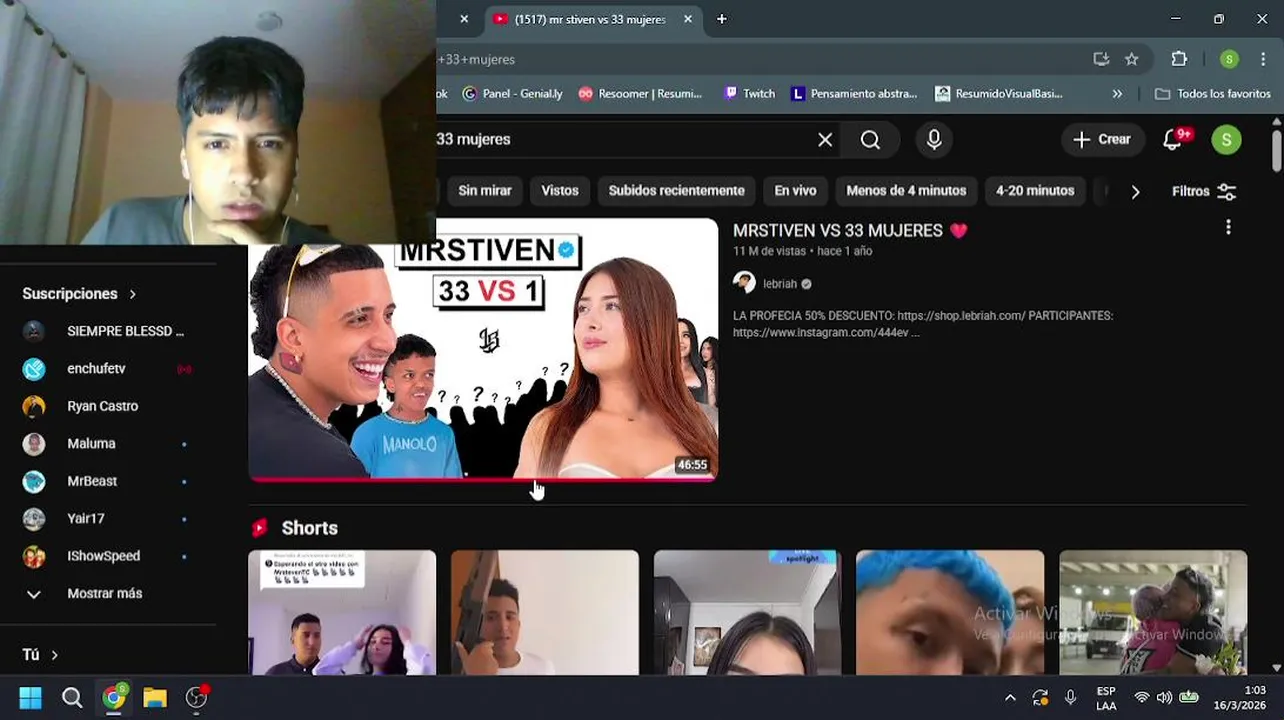This screenshot has width=1284, height=720.
Task: Open the Todos los favoritos folder
Action: tap(1212, 94)
